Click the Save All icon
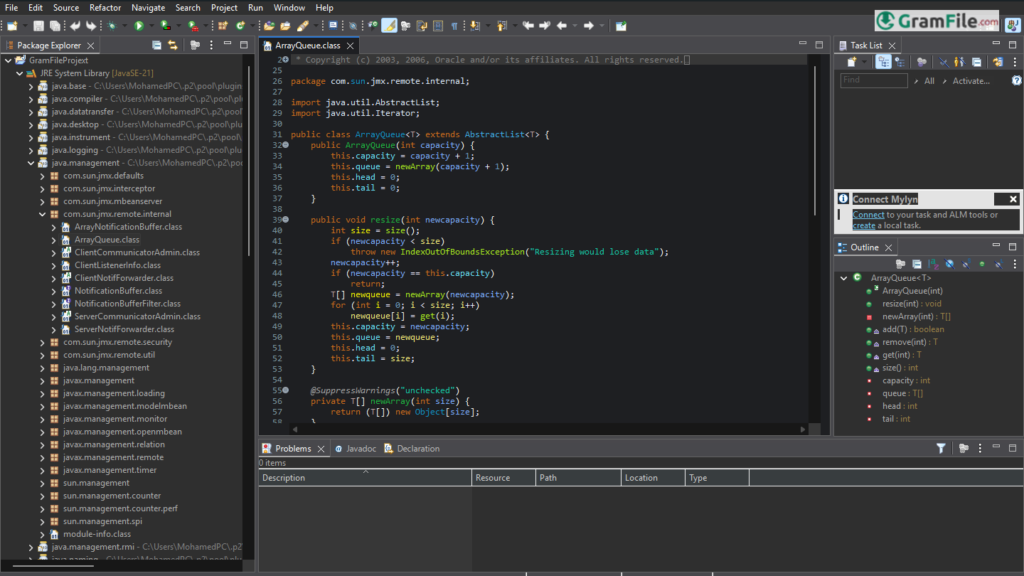 pos(55,26)
